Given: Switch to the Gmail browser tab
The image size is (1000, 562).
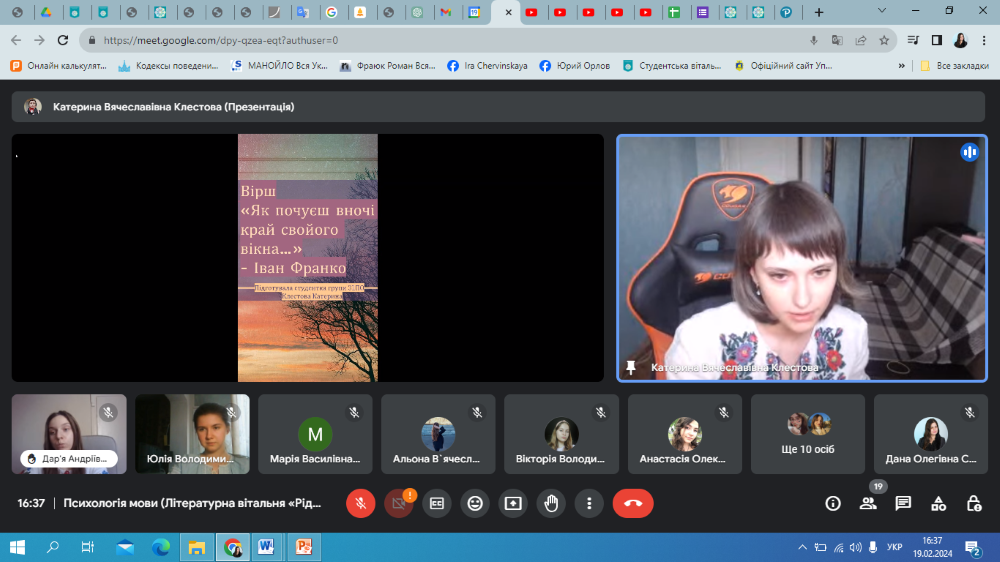Looking at the screenshot, I should (x=446, y=13).
